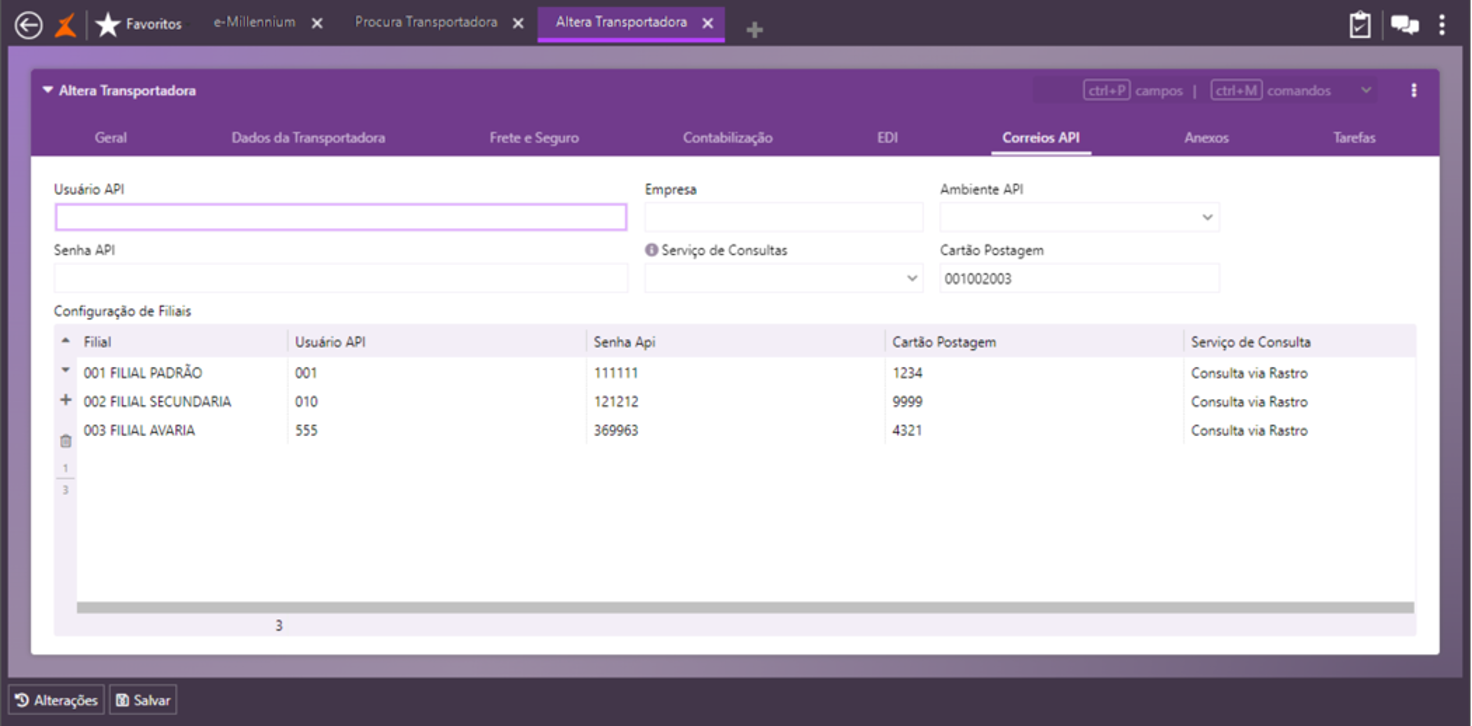
Task: Open the Altera Transportadora panel options menu
Action: click(1414, 90)
